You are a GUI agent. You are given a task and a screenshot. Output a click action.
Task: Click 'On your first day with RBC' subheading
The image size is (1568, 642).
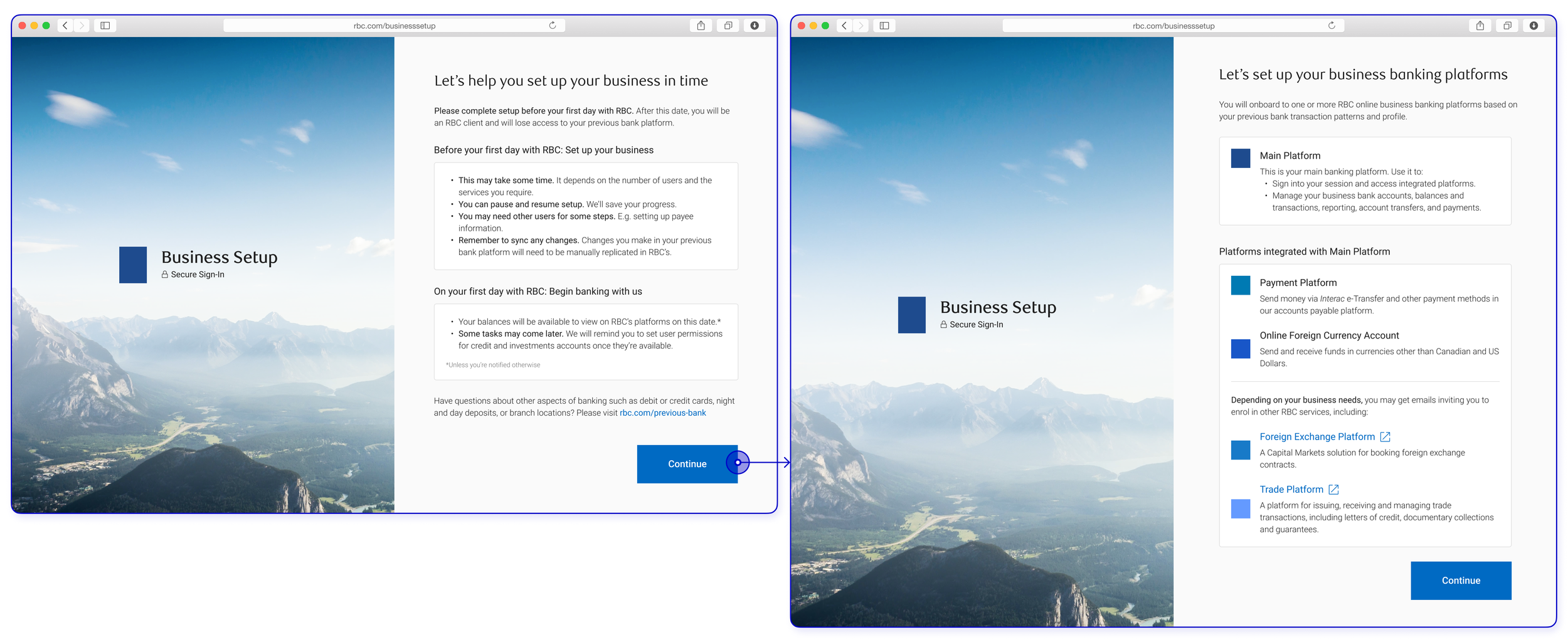(538, 292)
